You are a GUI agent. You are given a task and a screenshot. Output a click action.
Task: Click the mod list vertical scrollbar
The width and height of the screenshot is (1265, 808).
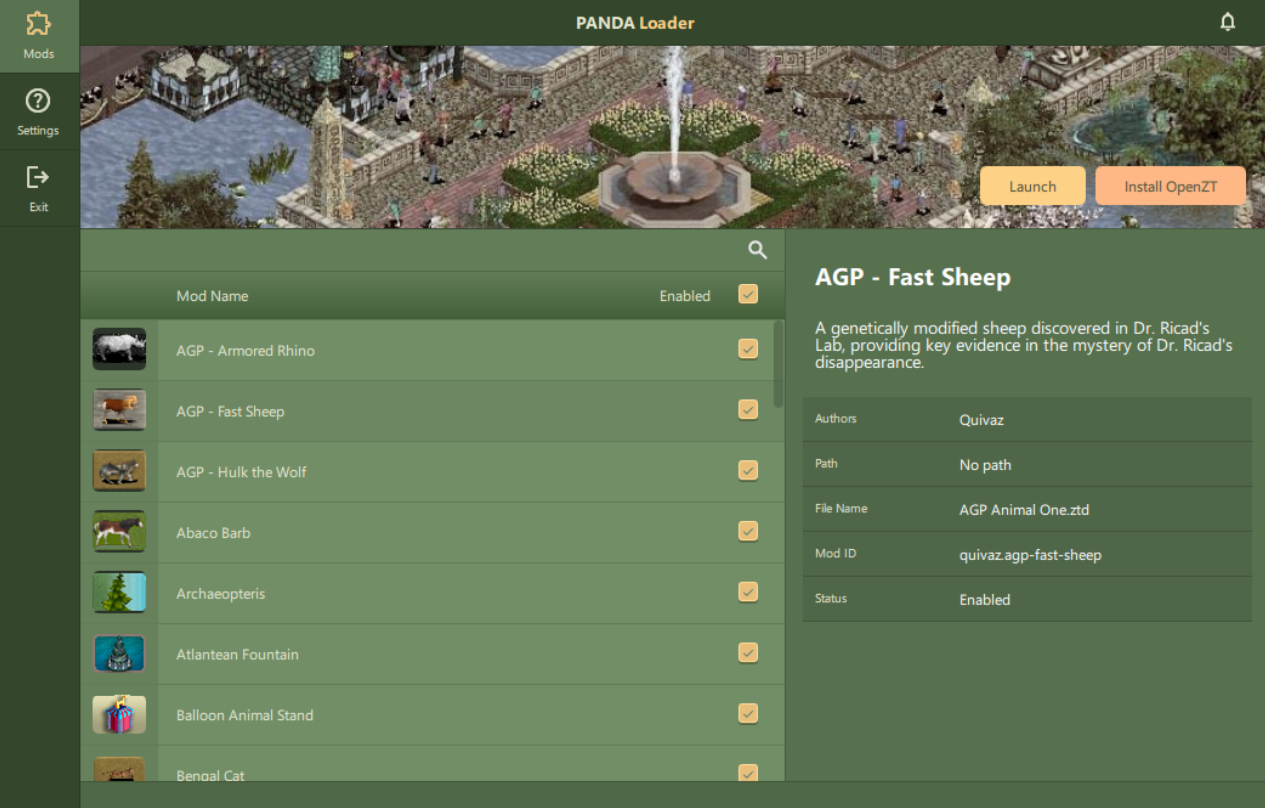click(778, 365)
